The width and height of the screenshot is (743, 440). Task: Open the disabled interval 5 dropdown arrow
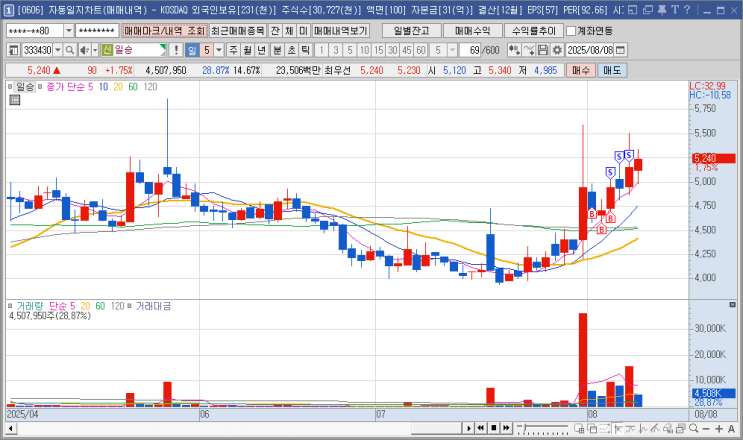coord(452,50)
